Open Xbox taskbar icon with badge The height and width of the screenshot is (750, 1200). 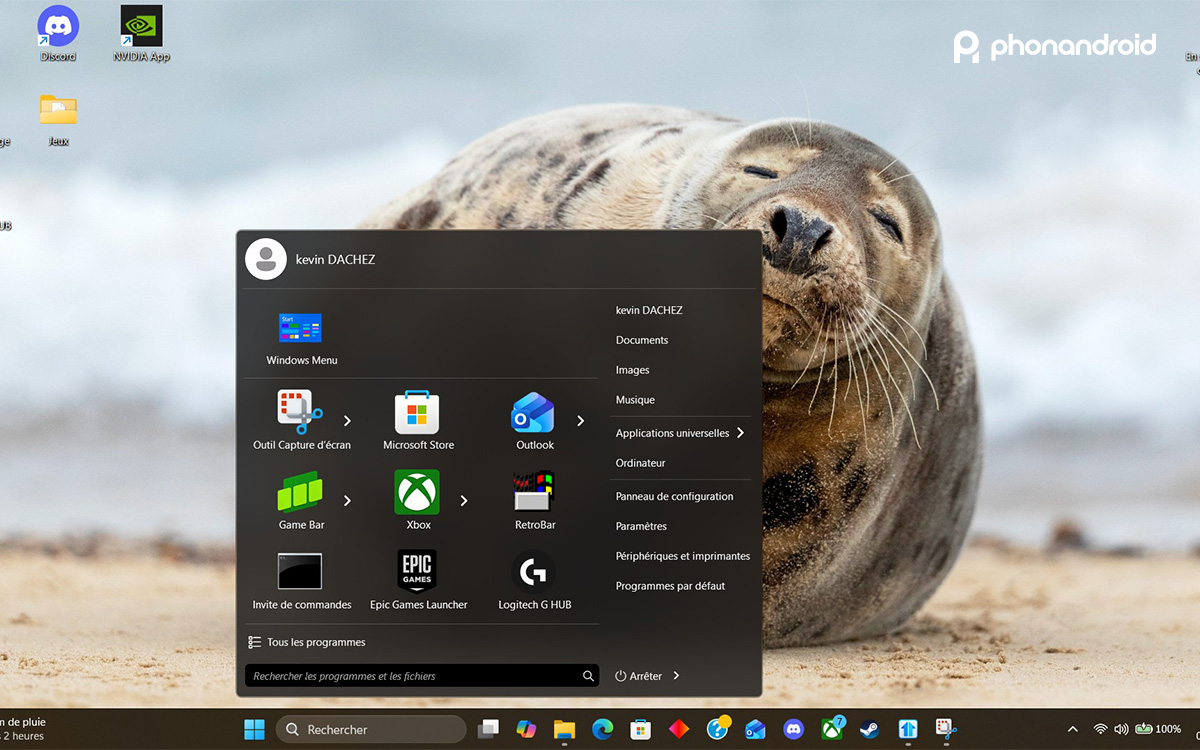pos(832,728)
